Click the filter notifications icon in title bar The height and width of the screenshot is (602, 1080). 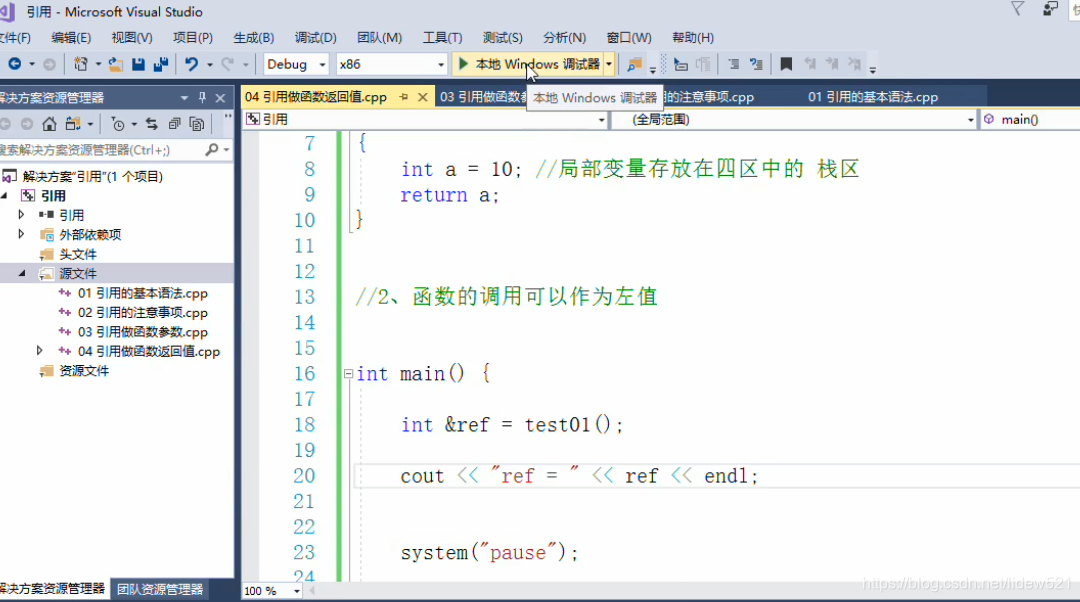coord(1017,8)
